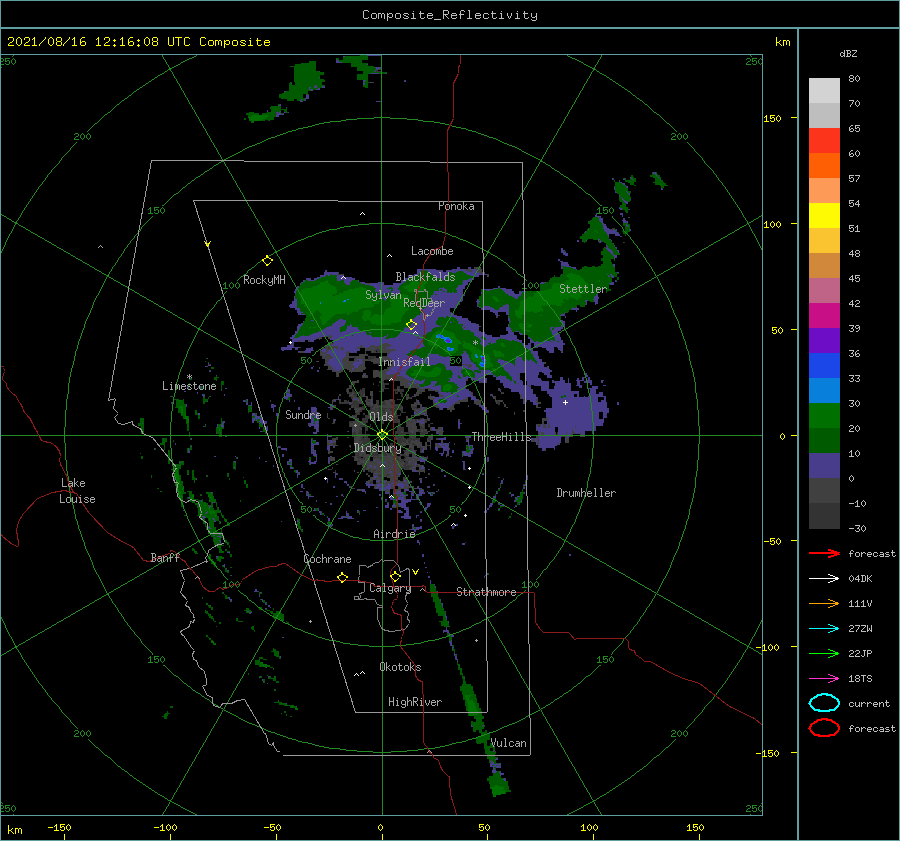900x841 pixels.
Task: Click the green 22JP arrow icon
Action: [x=824, y=653]
